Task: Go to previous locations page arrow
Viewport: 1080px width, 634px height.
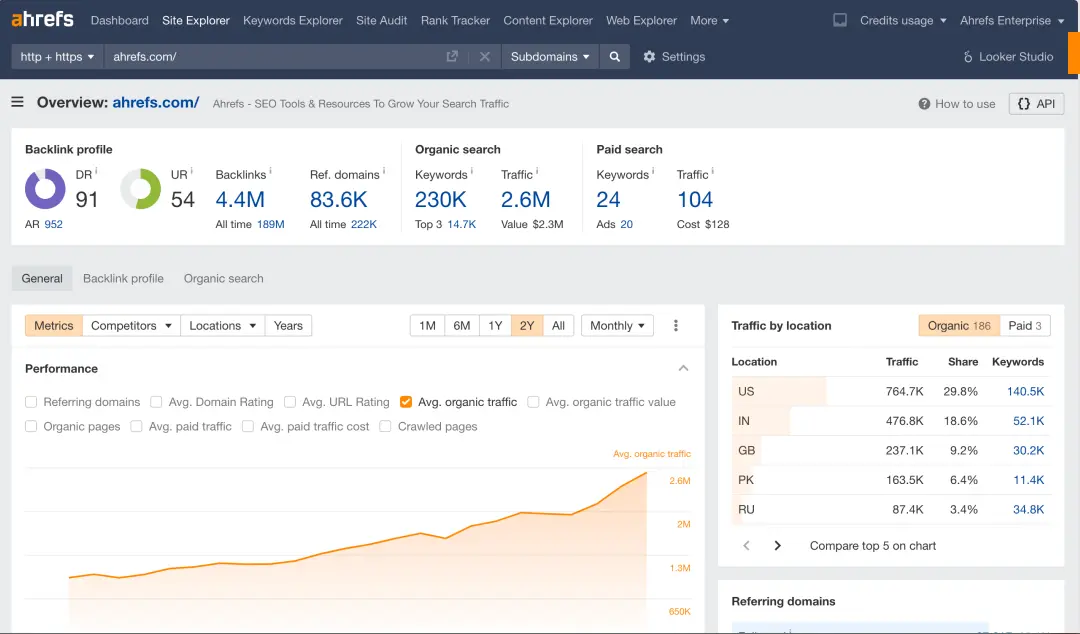Action: tap(746, 545)
